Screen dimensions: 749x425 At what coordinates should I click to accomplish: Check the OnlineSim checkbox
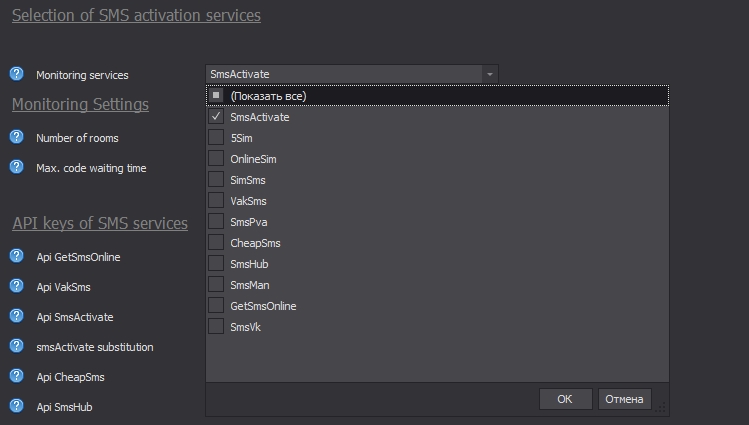[216, 159]
